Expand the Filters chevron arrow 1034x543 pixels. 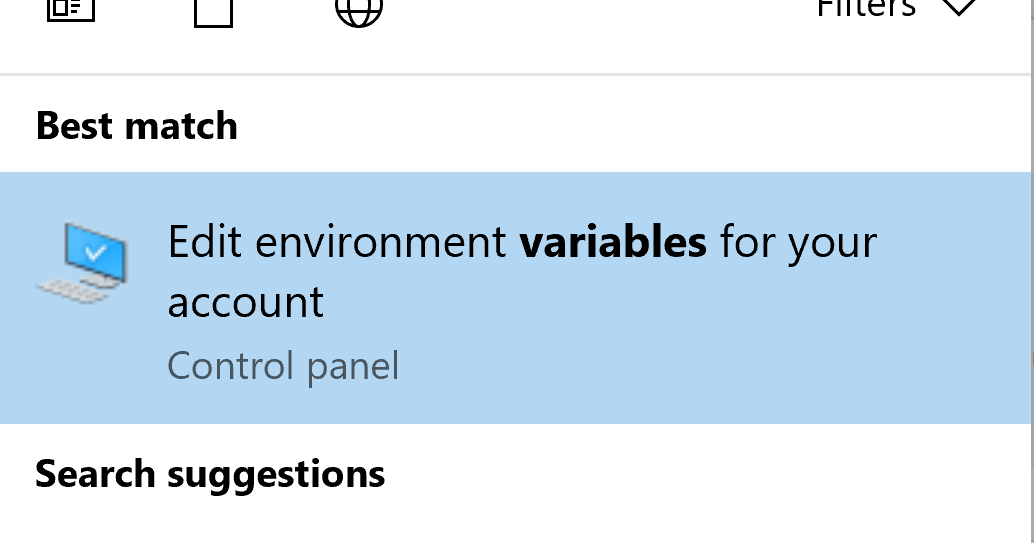[x=958, y=8]
